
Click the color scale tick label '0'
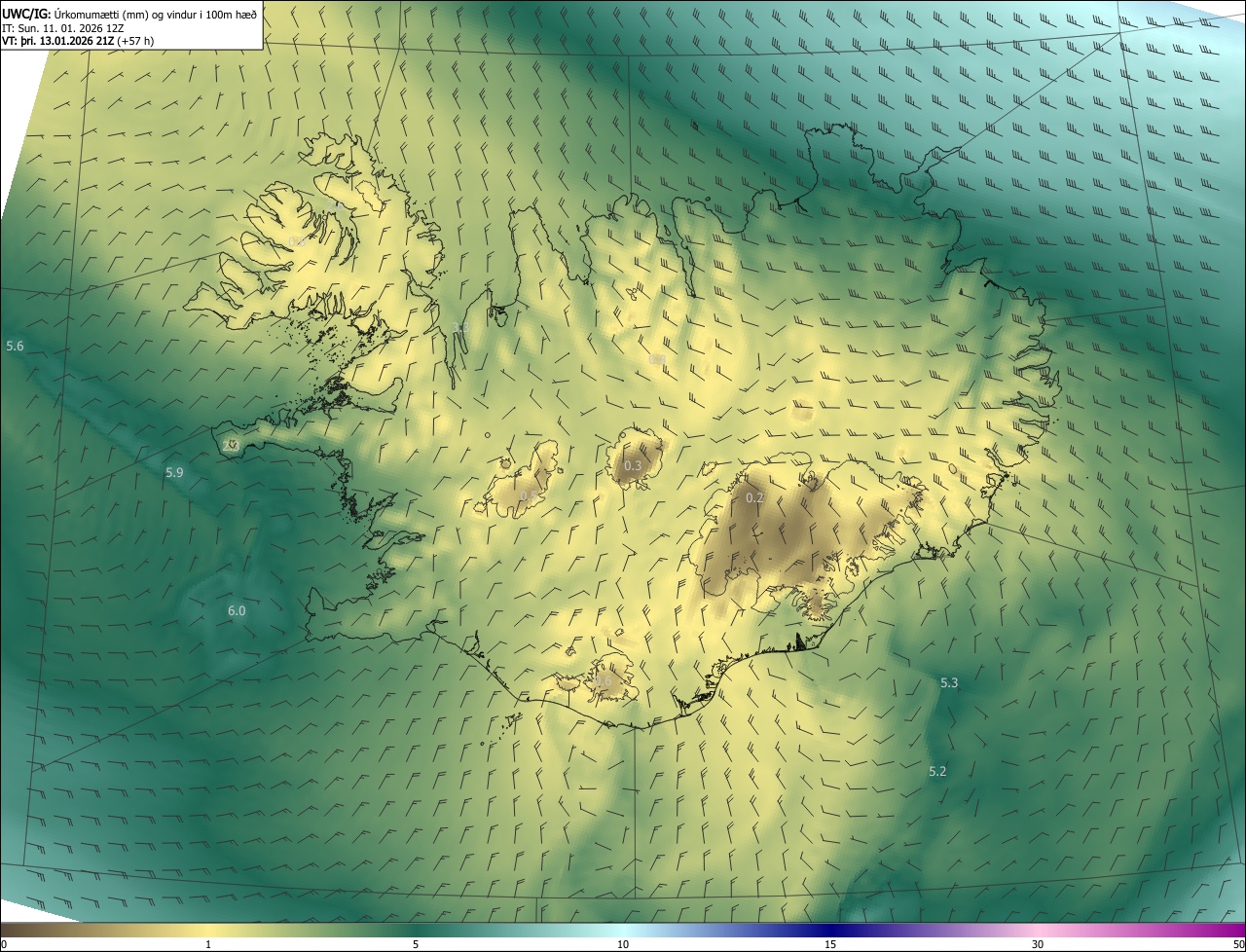pos(4,944)
